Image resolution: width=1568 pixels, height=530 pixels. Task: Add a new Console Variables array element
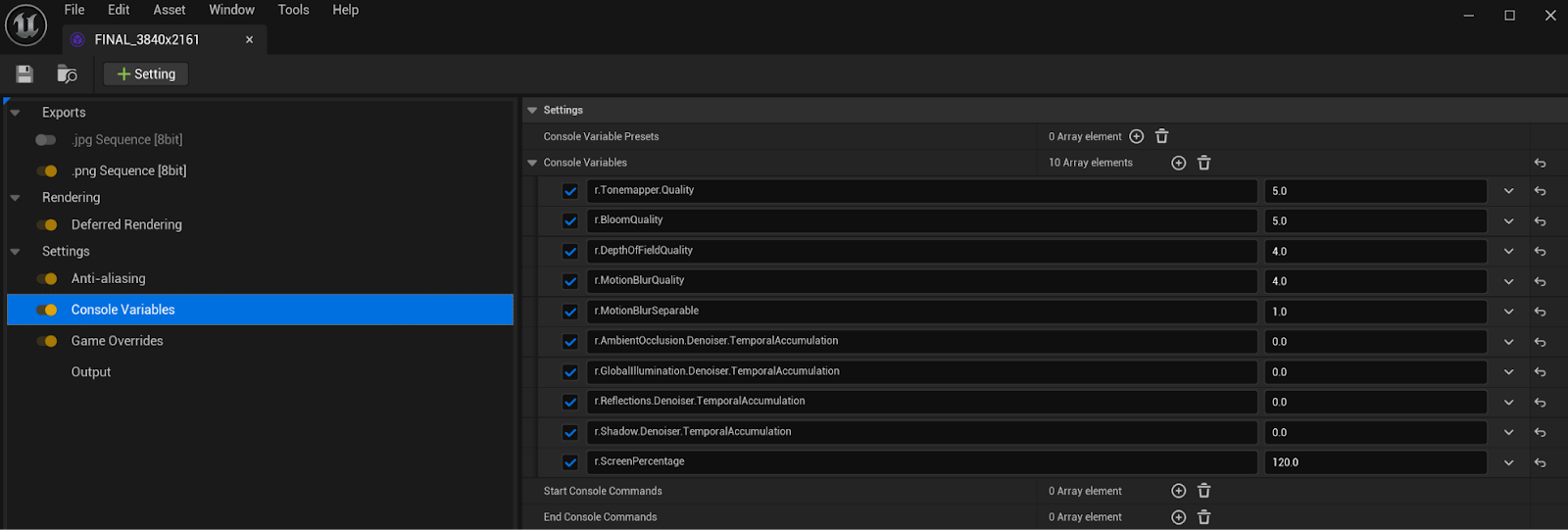tap(1178, 164)
